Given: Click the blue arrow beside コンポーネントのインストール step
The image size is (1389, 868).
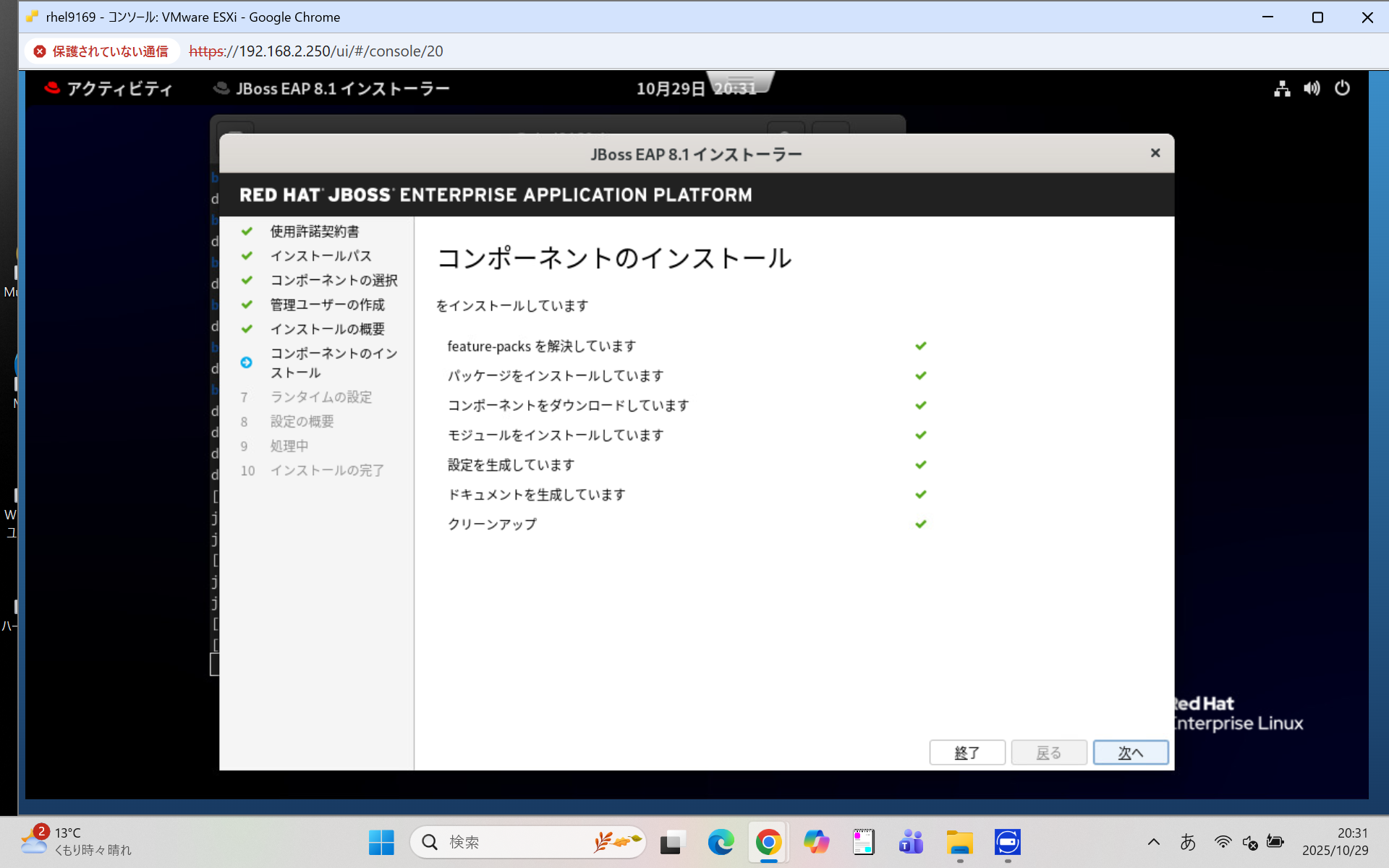Looking at the screenshot, I should click(x=247, y=362).
